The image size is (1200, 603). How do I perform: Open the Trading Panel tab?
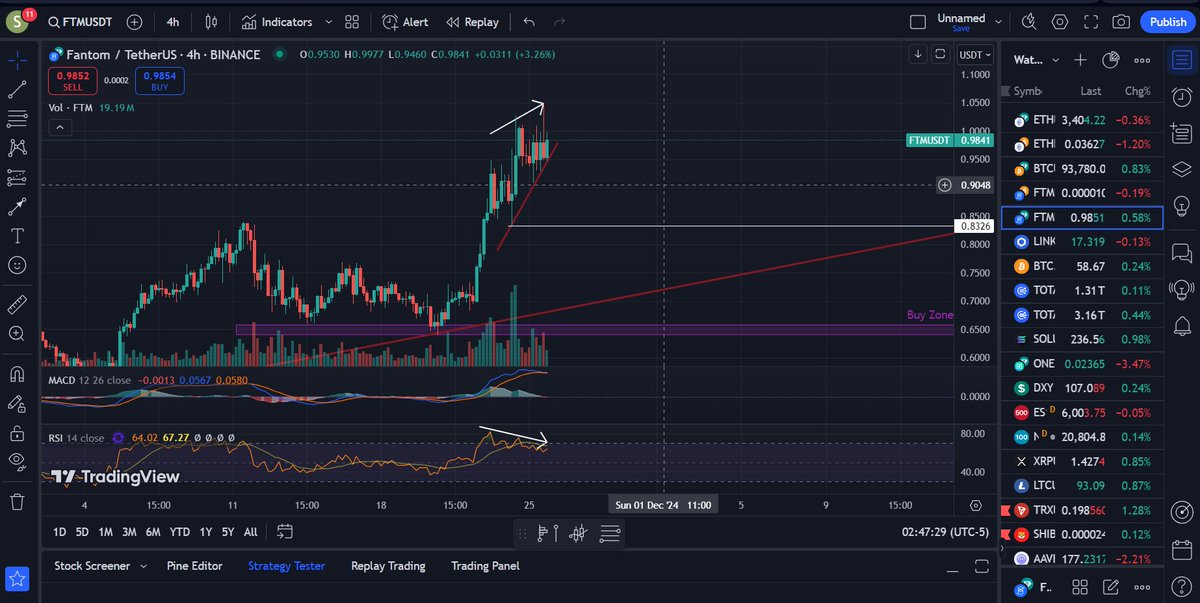pos(485,566)
